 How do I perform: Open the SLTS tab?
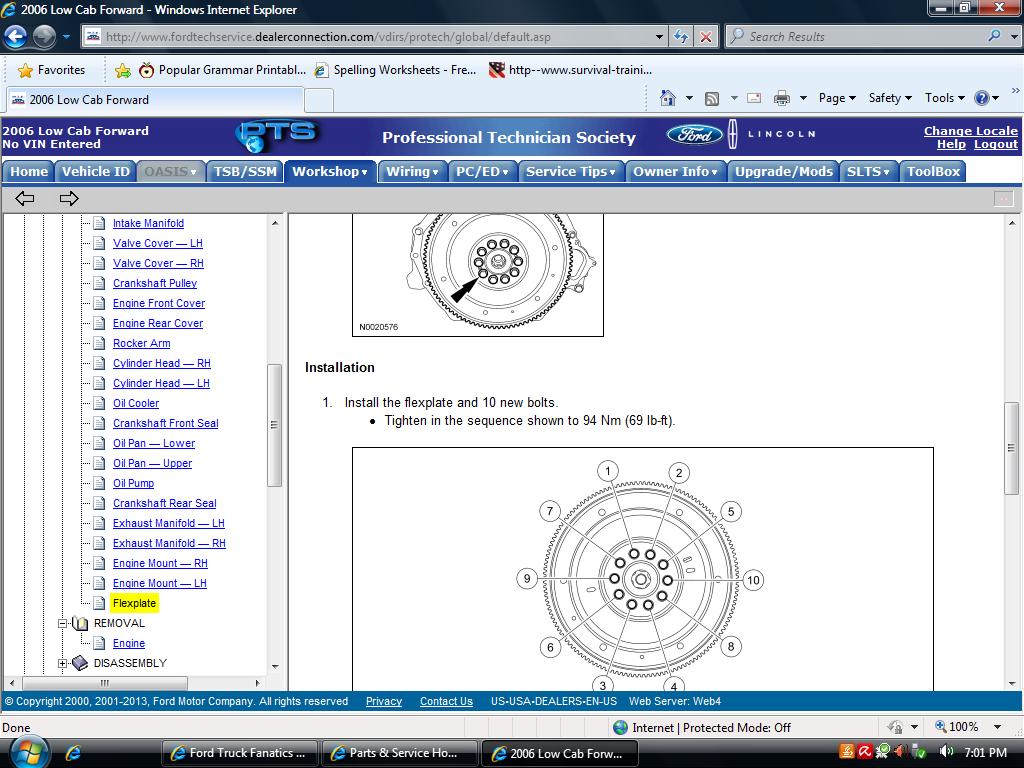(868, 172)
